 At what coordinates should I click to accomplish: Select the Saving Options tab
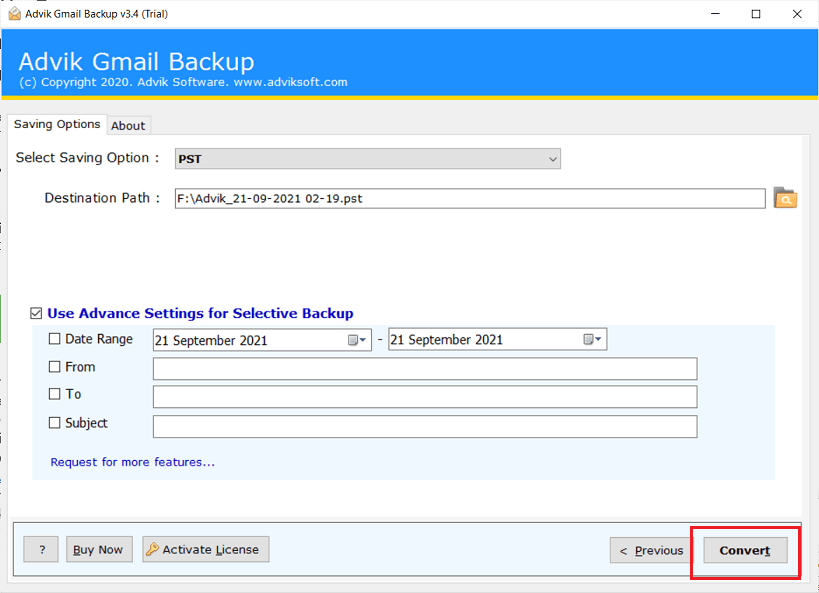[x=57, y=124]
